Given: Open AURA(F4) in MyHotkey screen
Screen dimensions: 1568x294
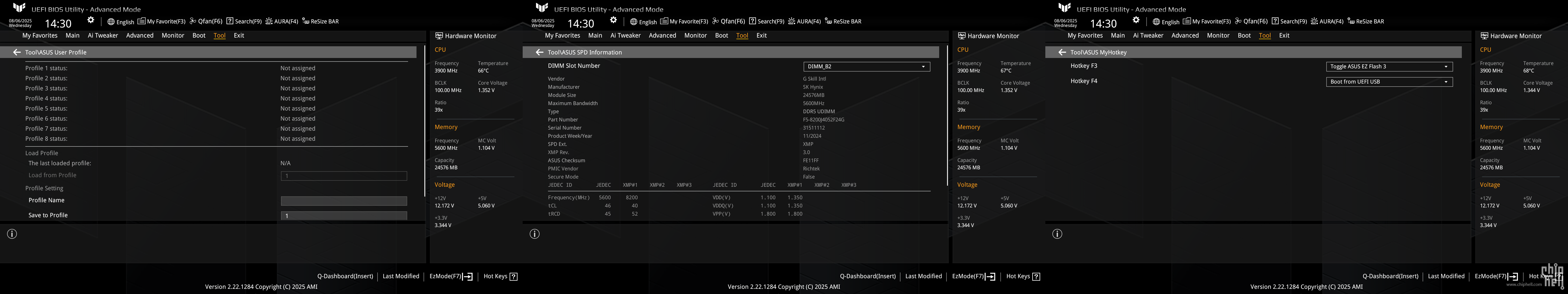Looking at the screenshot, I should 1328,21.
